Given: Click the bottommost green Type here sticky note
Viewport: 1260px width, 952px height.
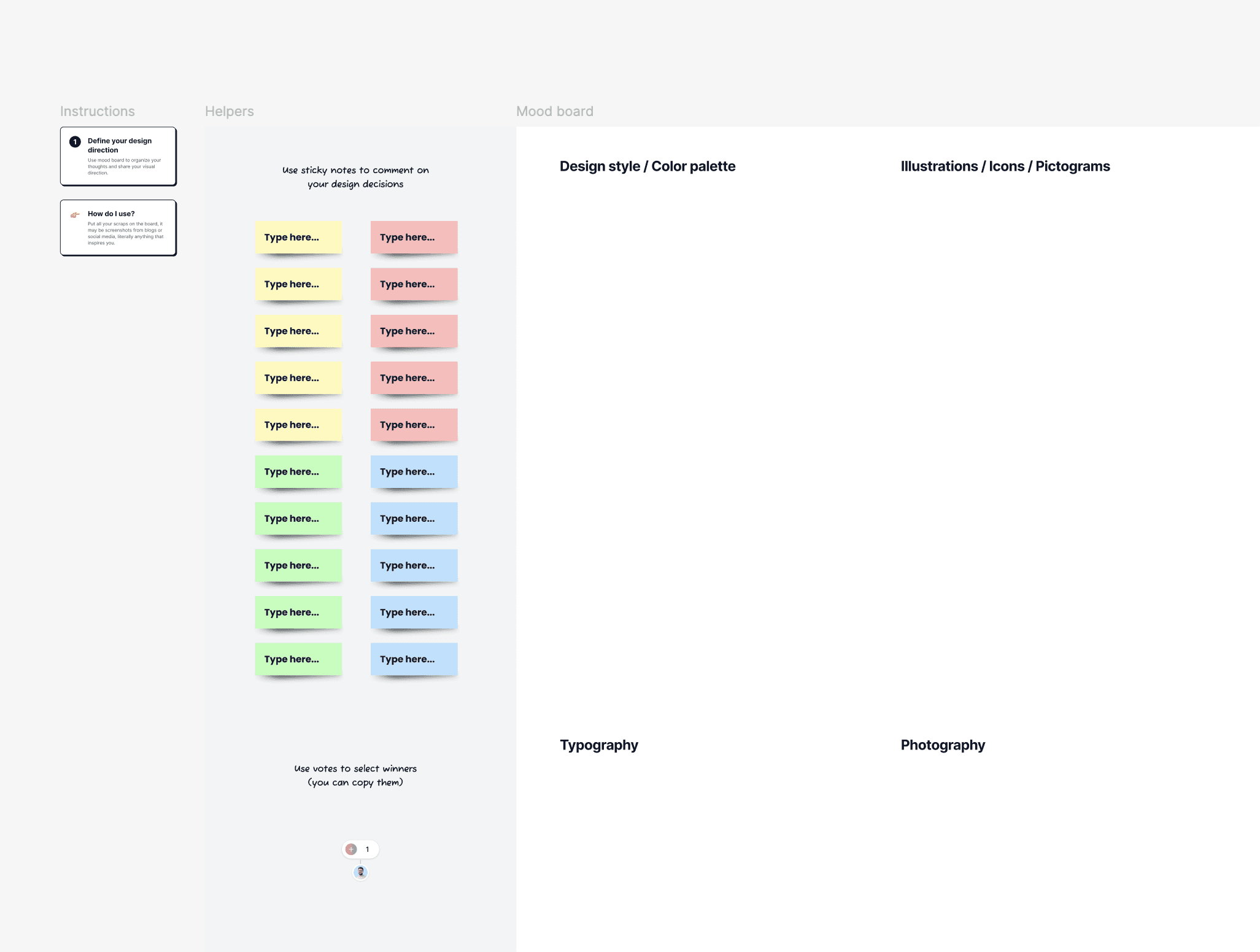Looking at the screenshot, I should 298,659.
